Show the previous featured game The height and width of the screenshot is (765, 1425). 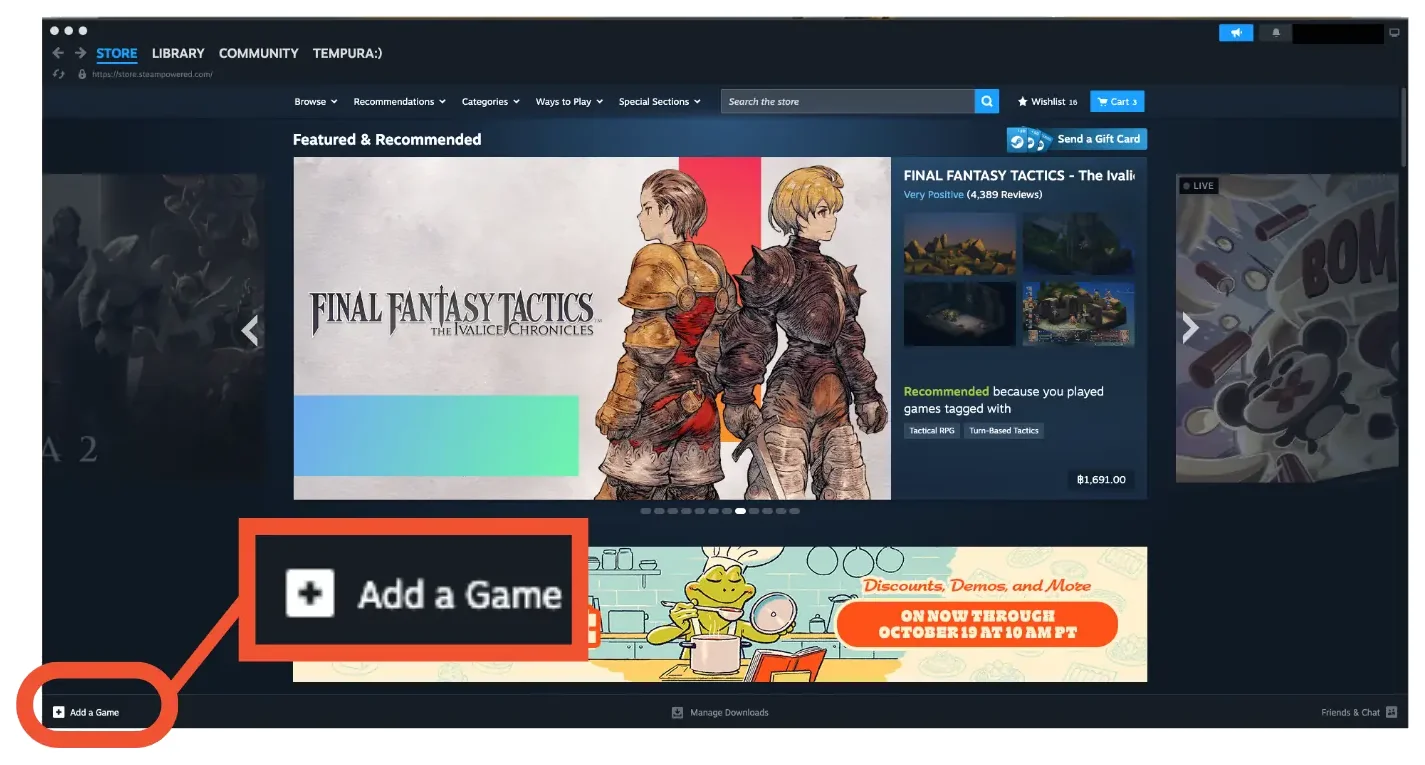pos(250,330)
